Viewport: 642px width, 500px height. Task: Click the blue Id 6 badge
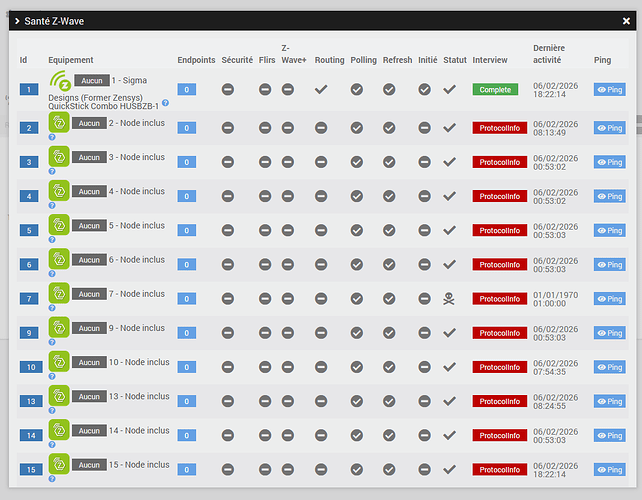29,265
